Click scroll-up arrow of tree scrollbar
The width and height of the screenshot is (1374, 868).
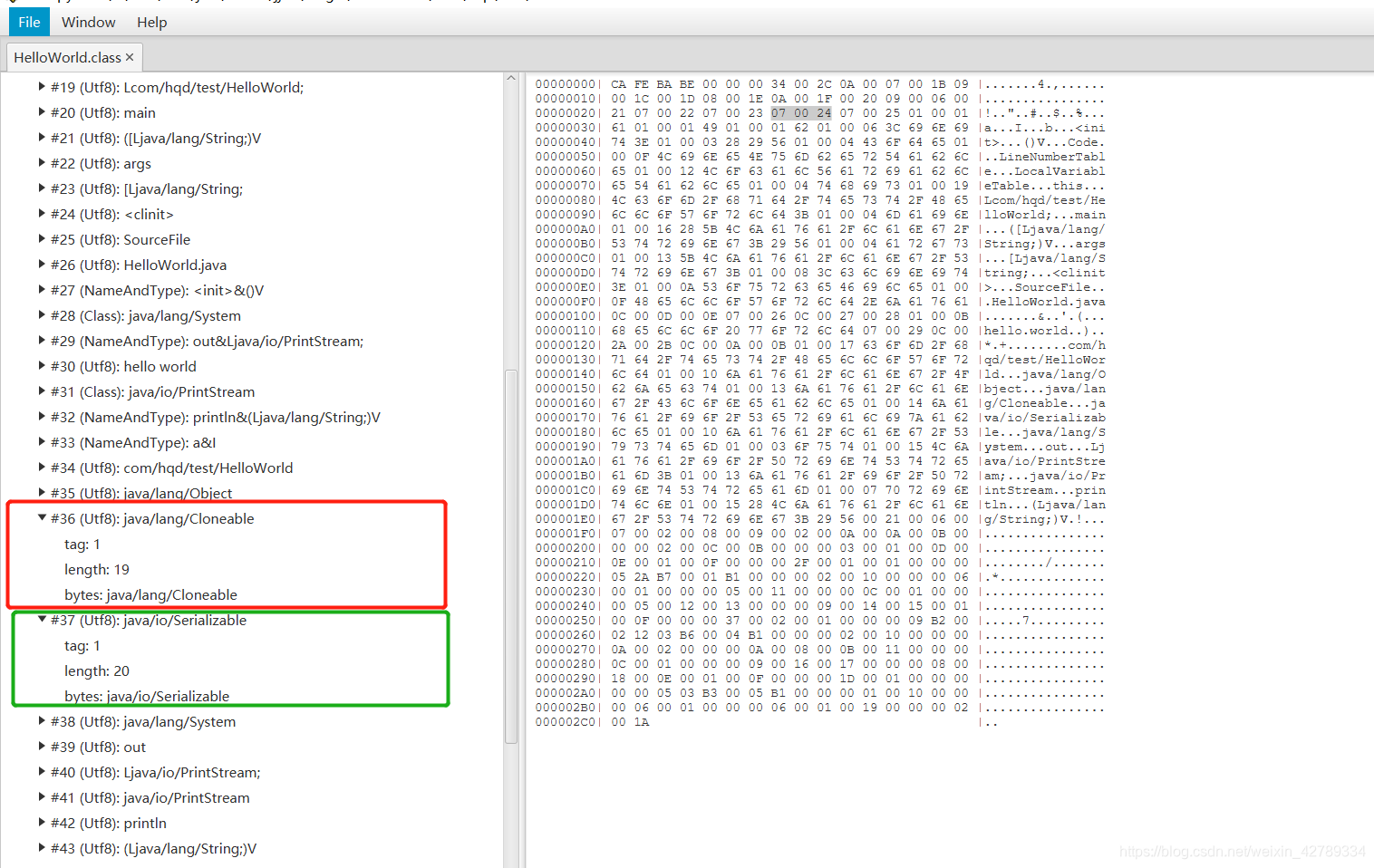coord(511,79)
